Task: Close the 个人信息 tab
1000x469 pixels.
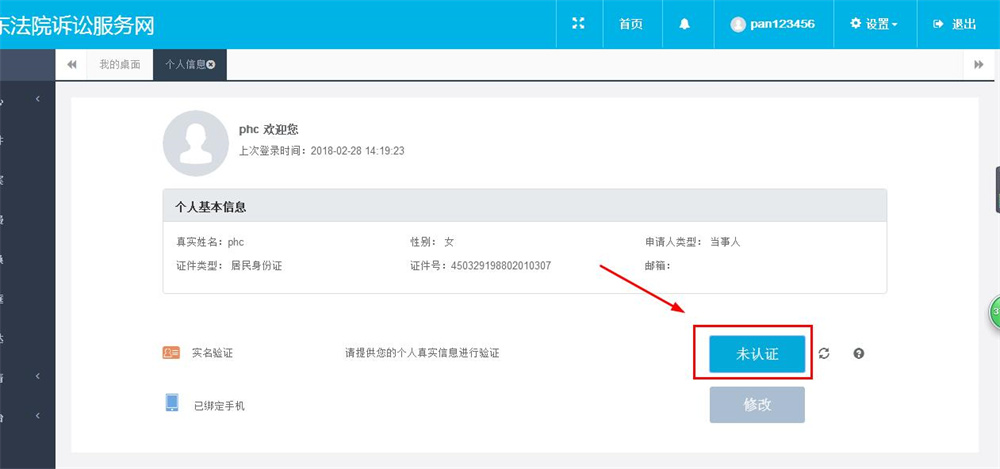Action: point(211,64)
